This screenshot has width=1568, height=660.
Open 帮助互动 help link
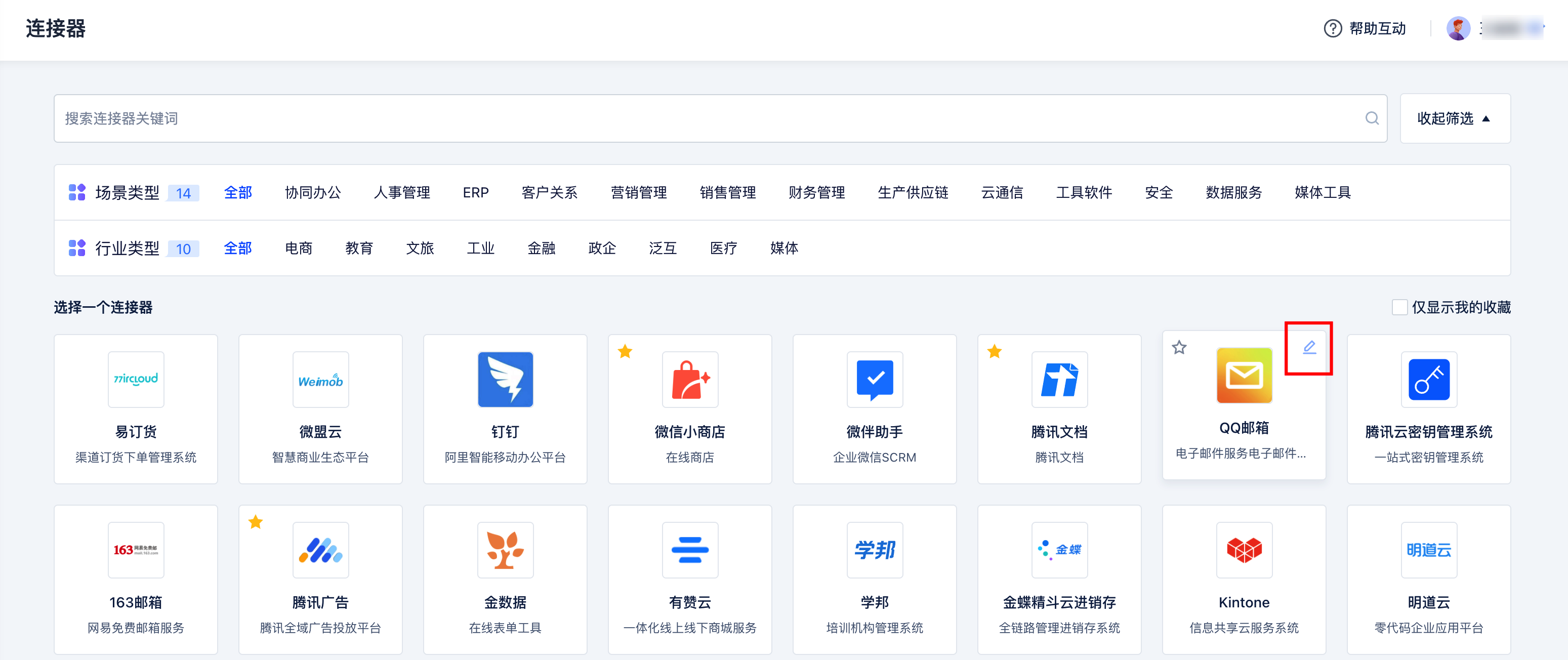click(1377, 29)
